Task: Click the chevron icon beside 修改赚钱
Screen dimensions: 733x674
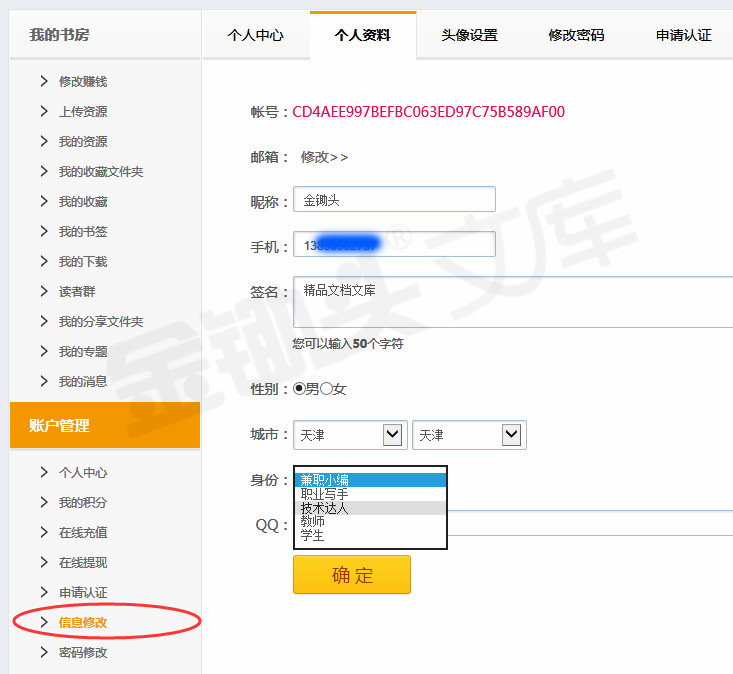Action: pyautogui.click(x=44, y=81)
